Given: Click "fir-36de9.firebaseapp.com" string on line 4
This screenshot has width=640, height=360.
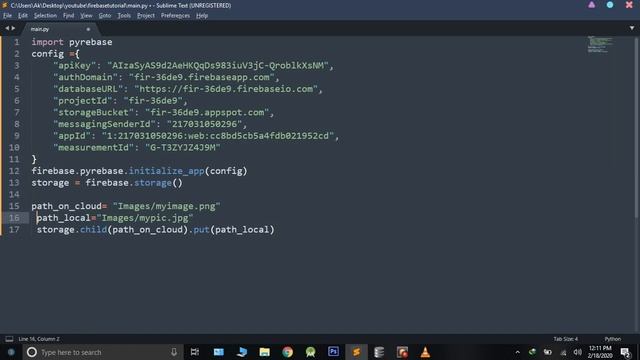Looking at the screenshot, I should (x=202, y=77).
